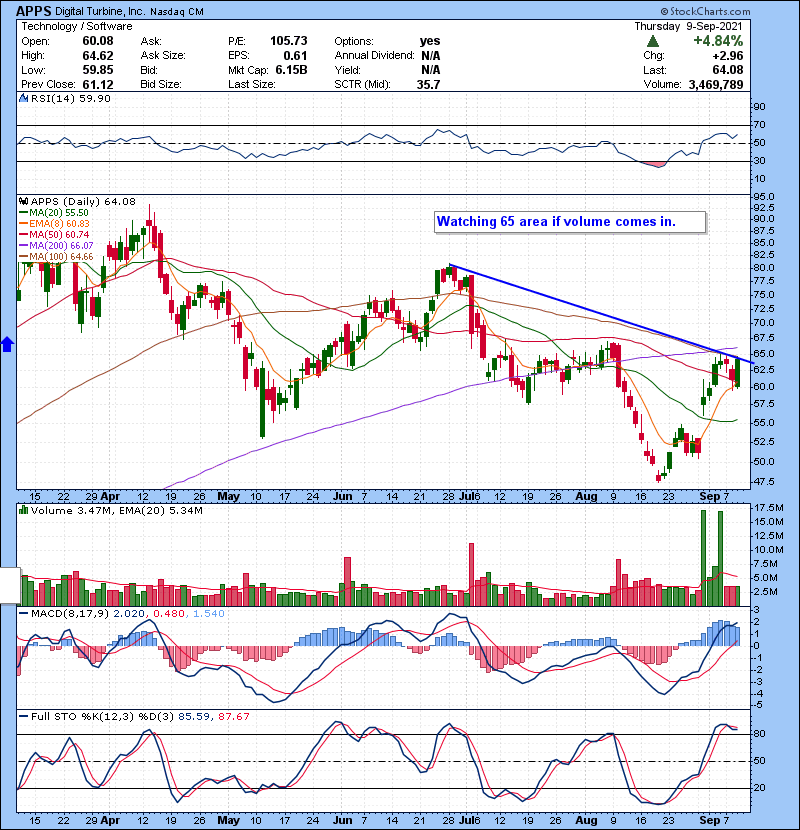Screen dimensions: 800x830
Task: Click the EPS value 0.61
Action: click(295, 55)
